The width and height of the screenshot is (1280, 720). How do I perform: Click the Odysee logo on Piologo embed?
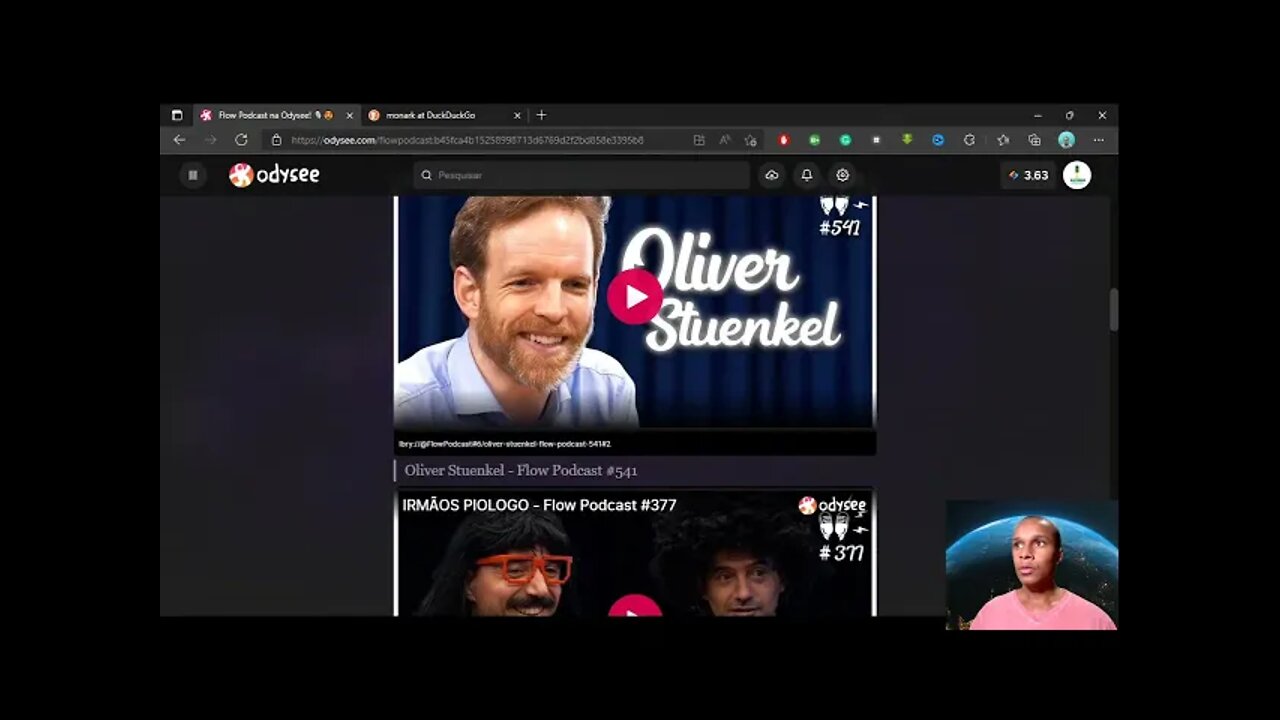[x=832, y=505]
